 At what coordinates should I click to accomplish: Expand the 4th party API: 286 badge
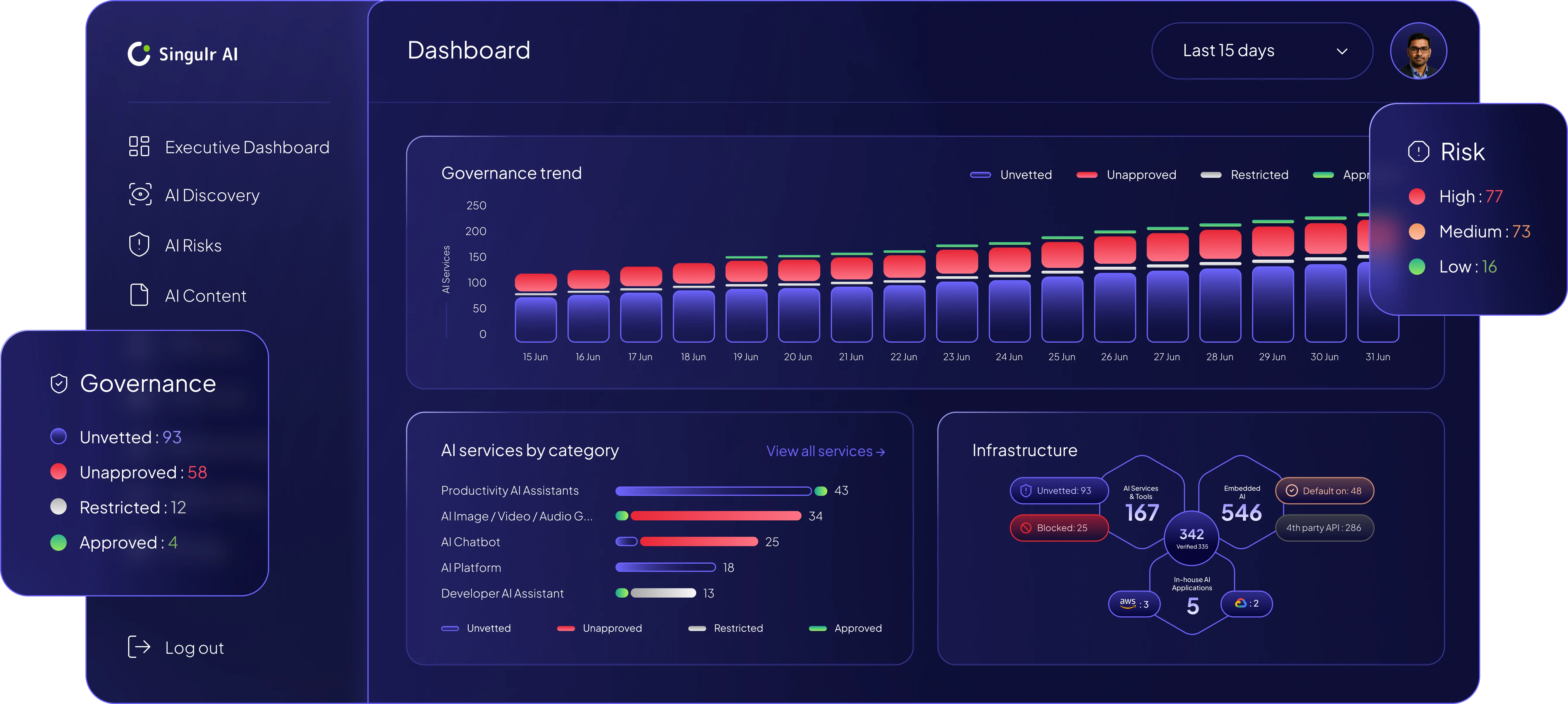(1325, 528)
